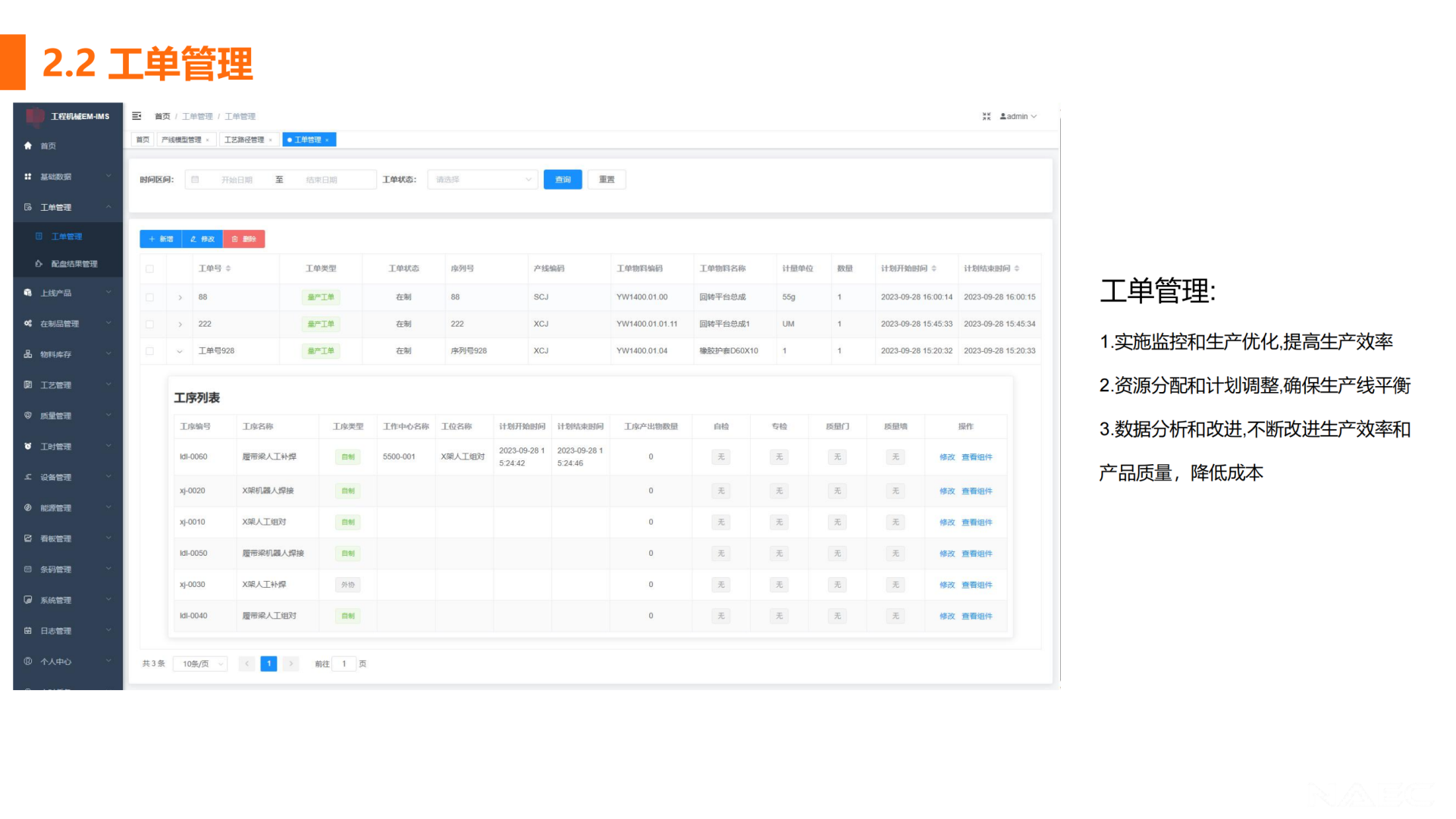Viewport: 1456px width, 819px height.
Task: Click the 删除 delete button
Action: point(244,239)
